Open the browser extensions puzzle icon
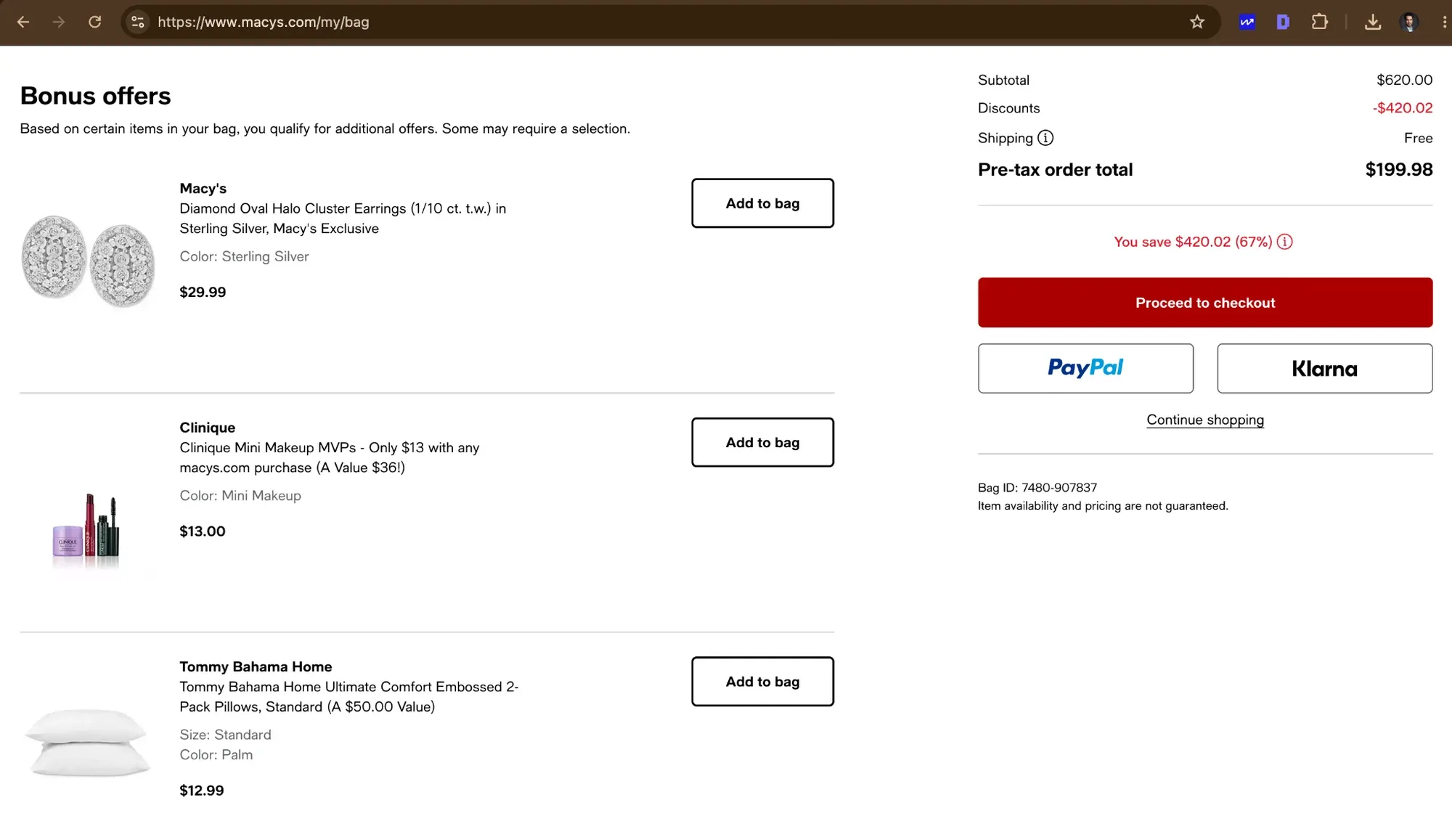This screenshot has width=1452, height=840. coord(1320,22)
